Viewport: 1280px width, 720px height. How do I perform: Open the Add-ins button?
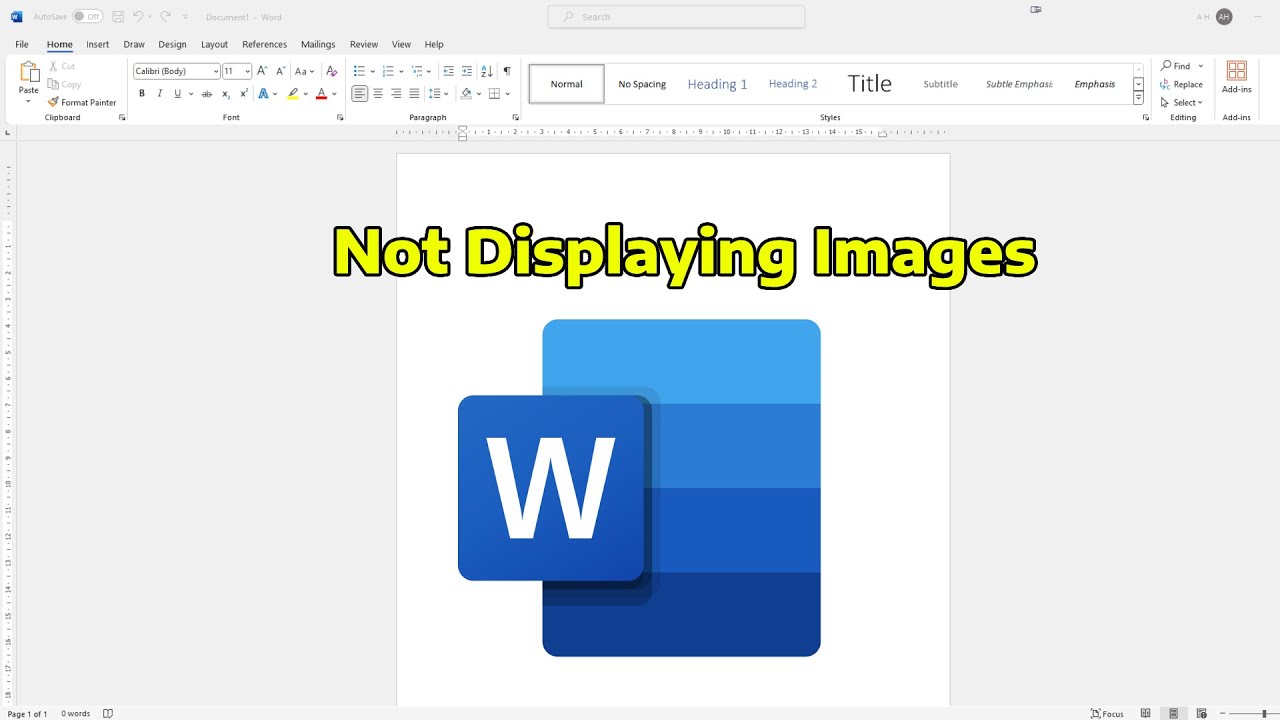point(1237,77)
